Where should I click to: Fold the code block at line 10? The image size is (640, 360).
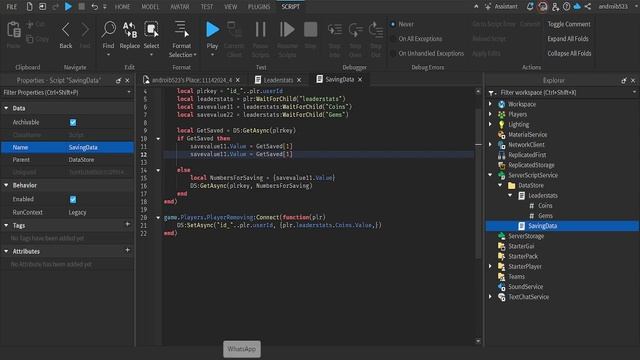click(x=158, y=139)
